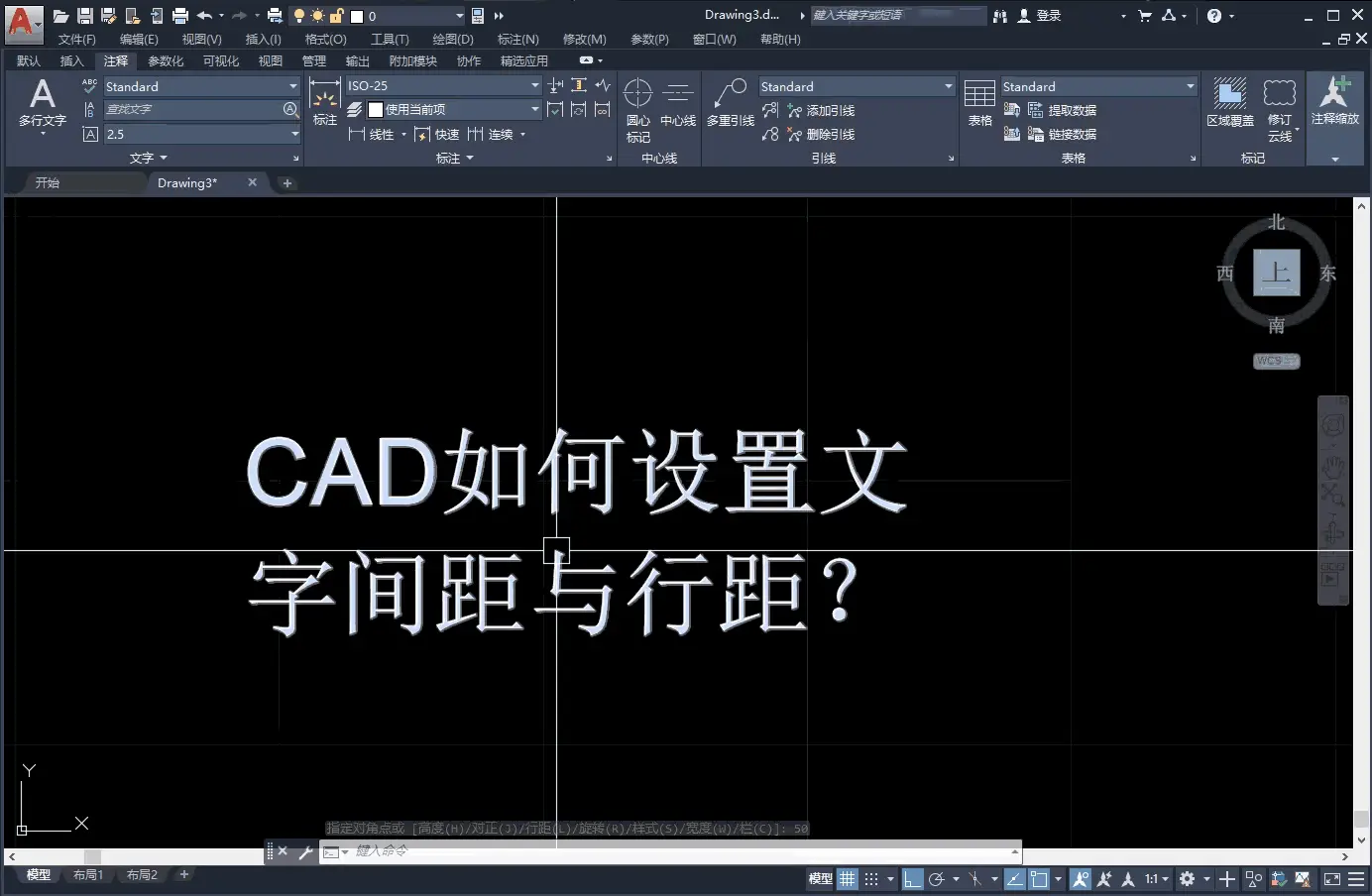Click the 使用当前项 color swatch
Screen dimensions: 1372x896
375,109
